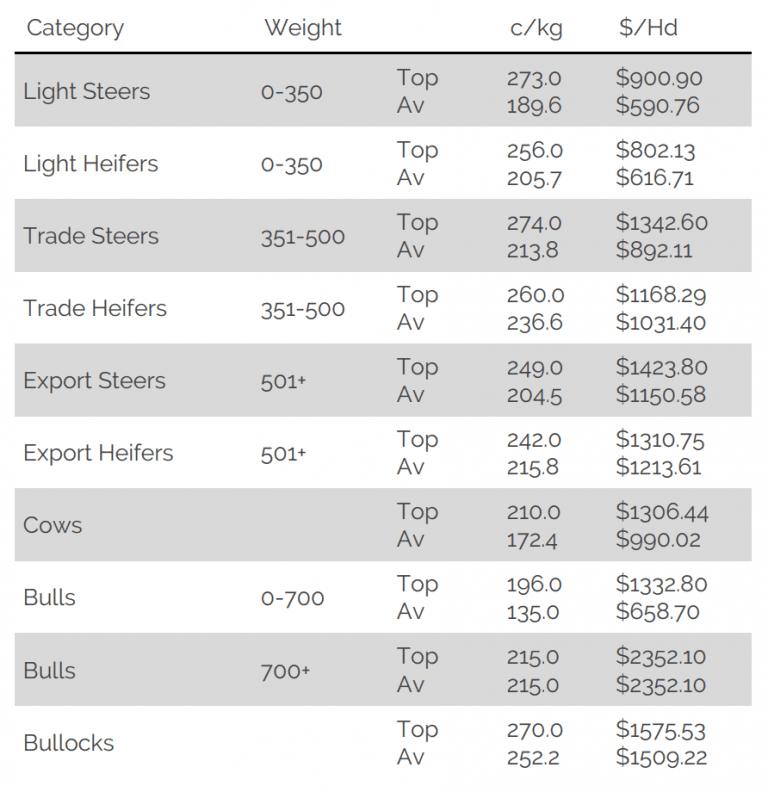
Task: Click the $1423.80 Export Steers top price
Action: 661,367
